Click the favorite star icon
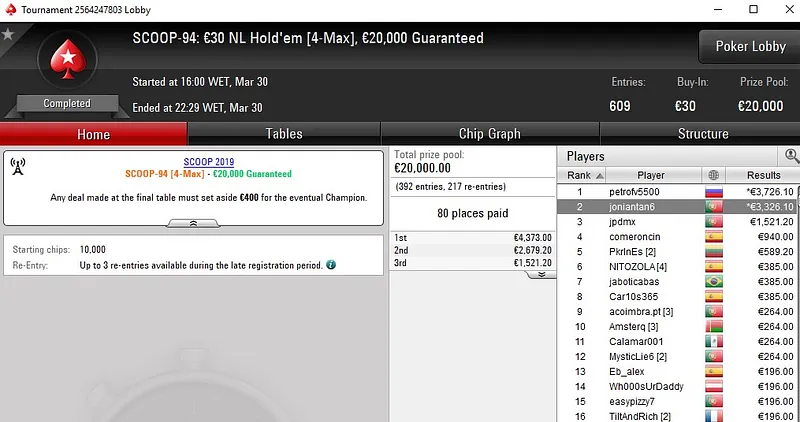Viewport: 800px width, 422px height. point(8,34)
